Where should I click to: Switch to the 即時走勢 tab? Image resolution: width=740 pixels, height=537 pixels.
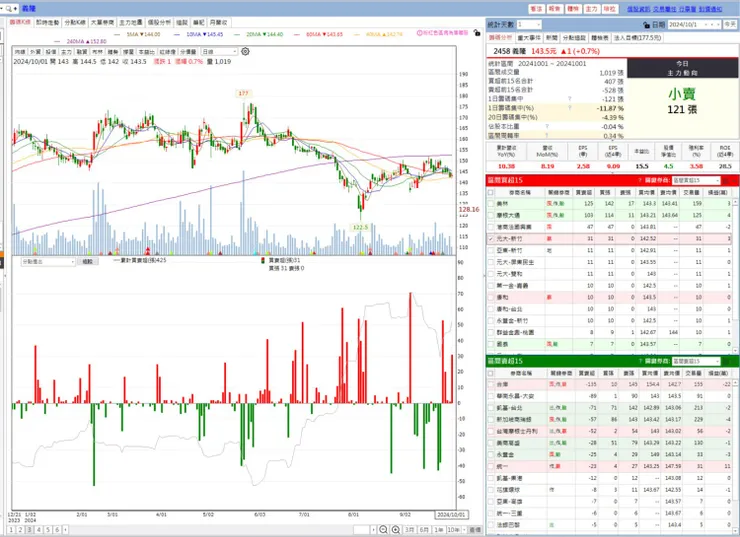coord(48,22)
